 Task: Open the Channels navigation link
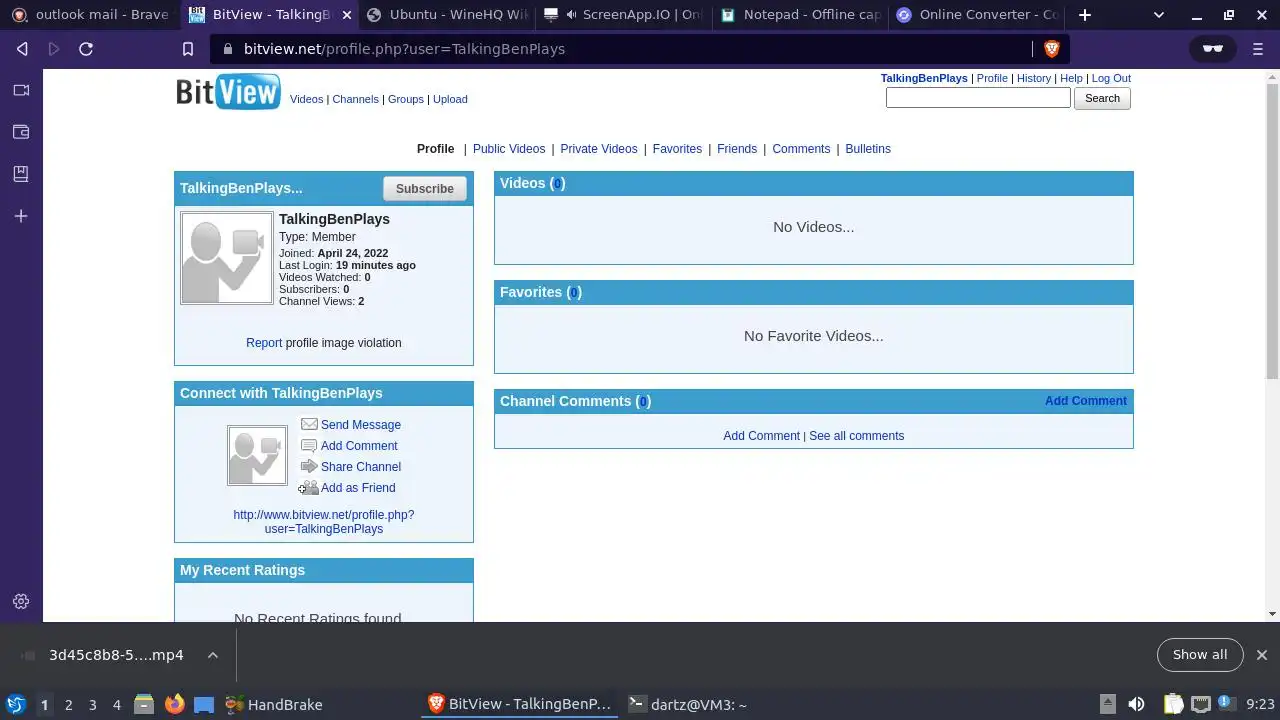(355, 99)
